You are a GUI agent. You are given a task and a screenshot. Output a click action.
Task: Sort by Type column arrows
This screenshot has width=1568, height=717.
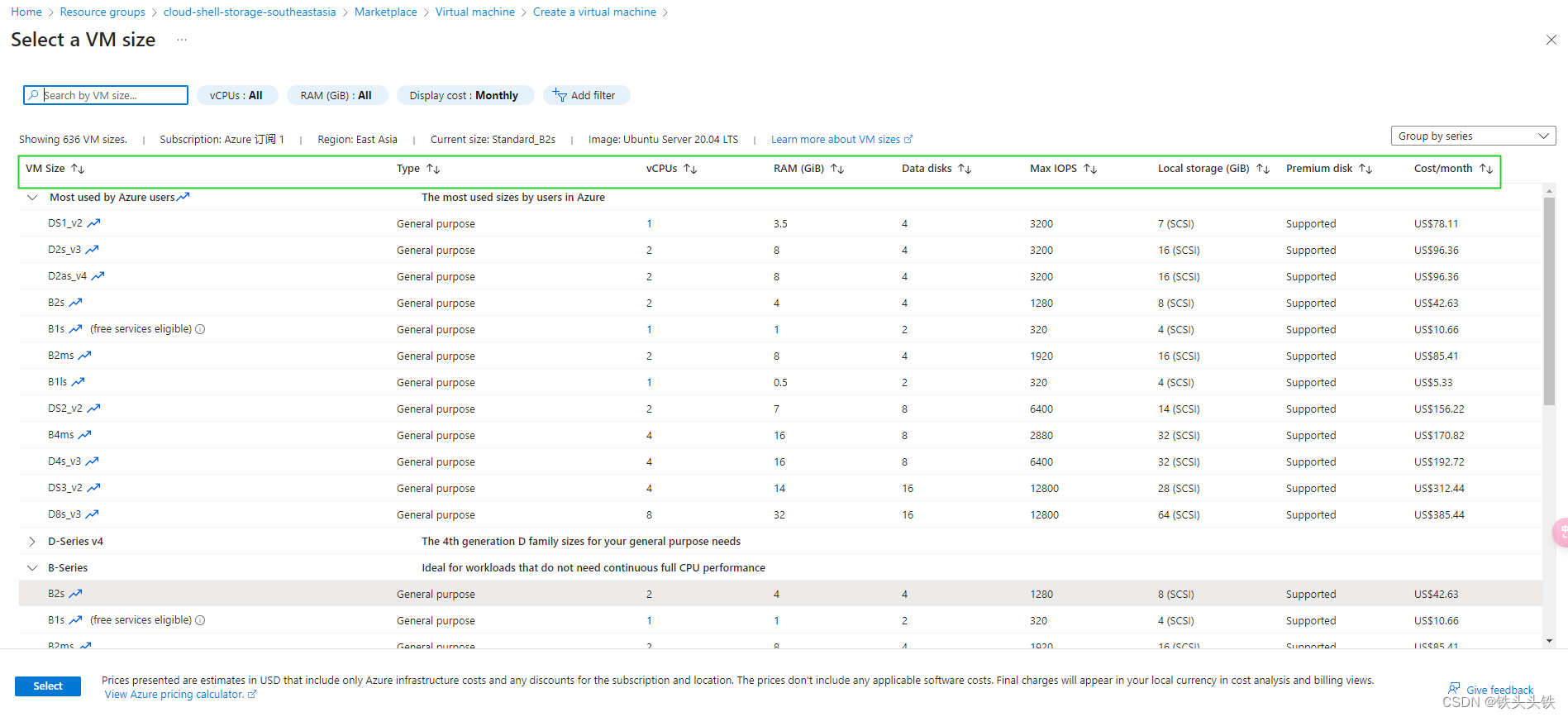pos(433,169)
